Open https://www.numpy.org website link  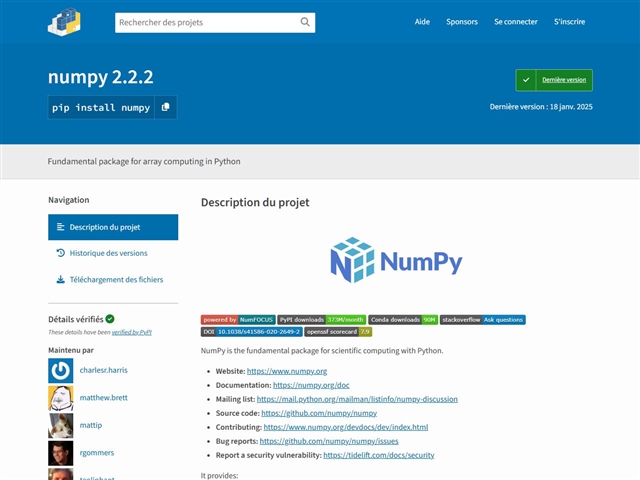click(287, 371)
